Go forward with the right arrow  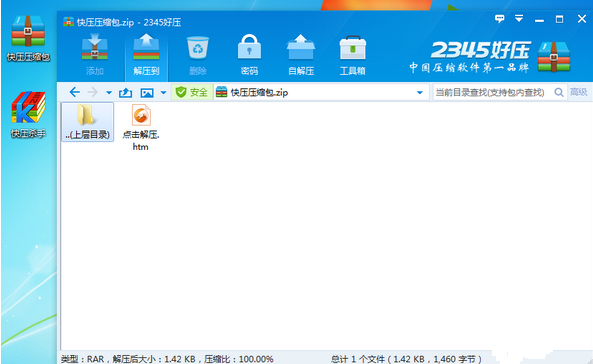pos(92,92)
